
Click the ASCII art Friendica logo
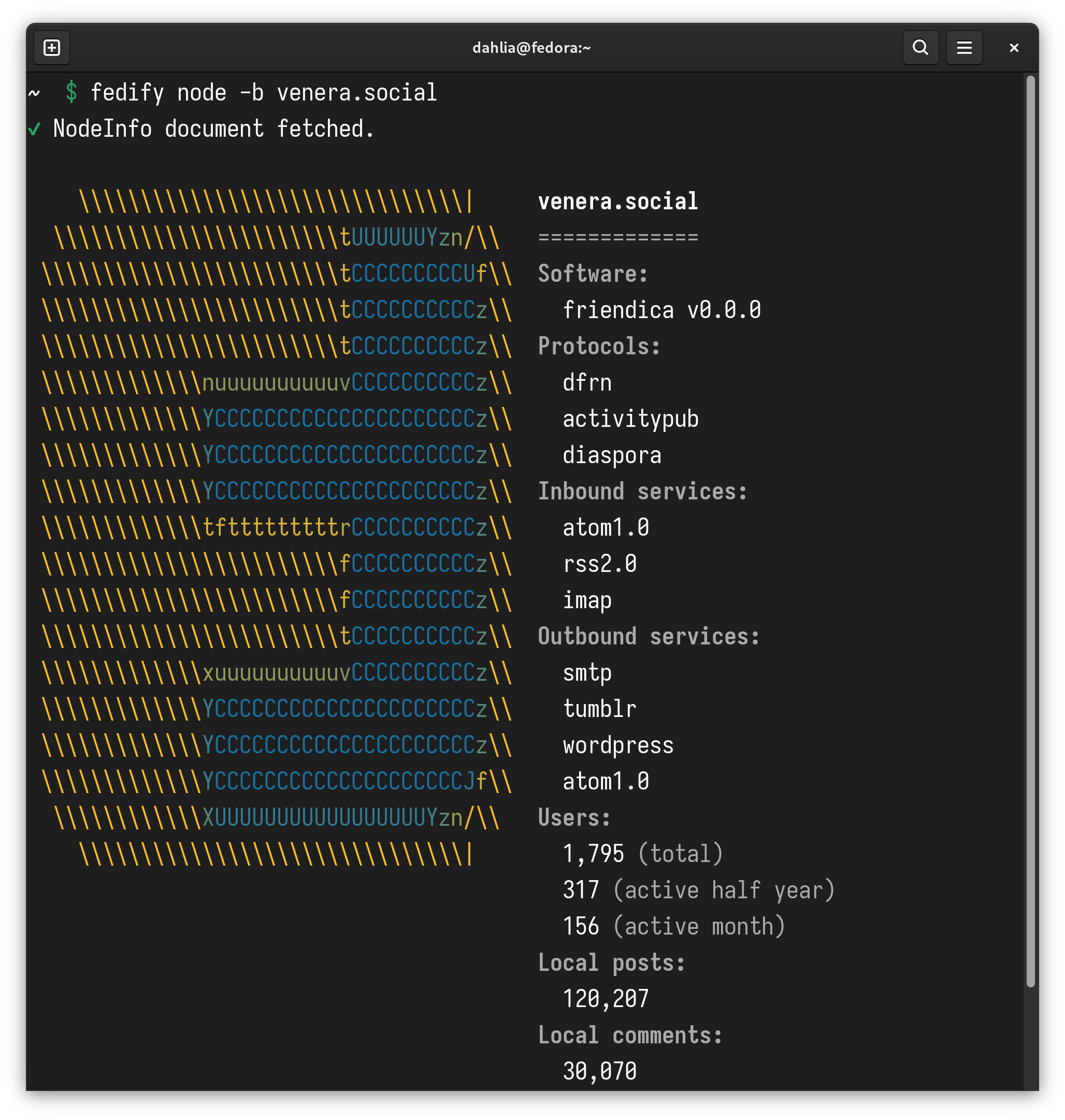pos(277,528)
